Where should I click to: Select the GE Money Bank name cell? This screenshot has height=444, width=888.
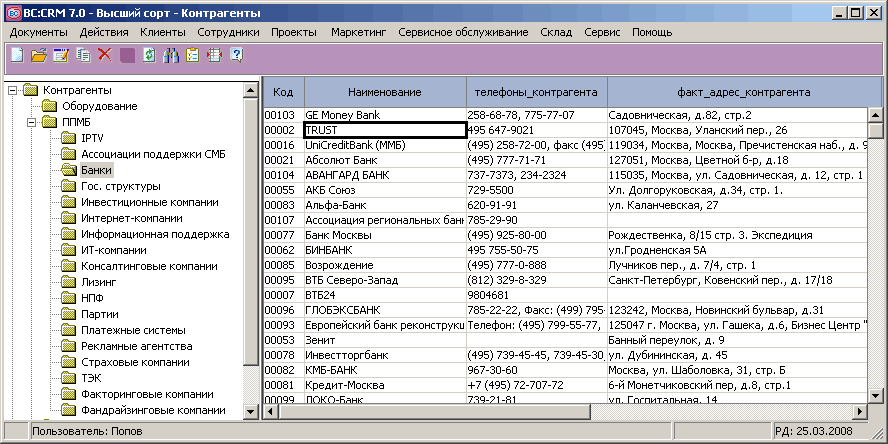click(385, 115)
